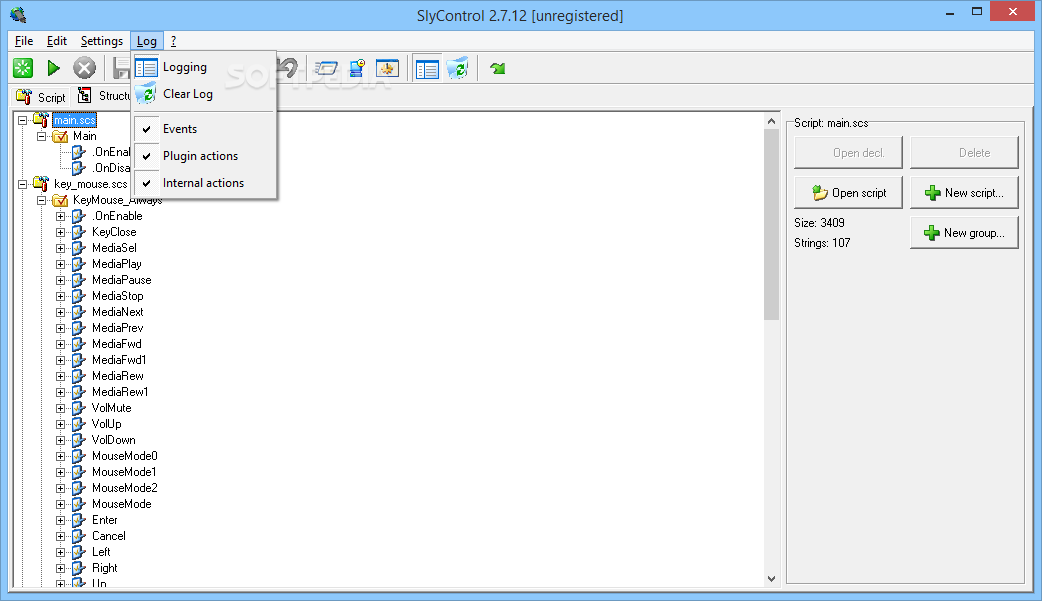Choose Clear Log from the Log menu
This screenshot has width=1042, height=601.
pyautogui.click(x=204, y=94)
